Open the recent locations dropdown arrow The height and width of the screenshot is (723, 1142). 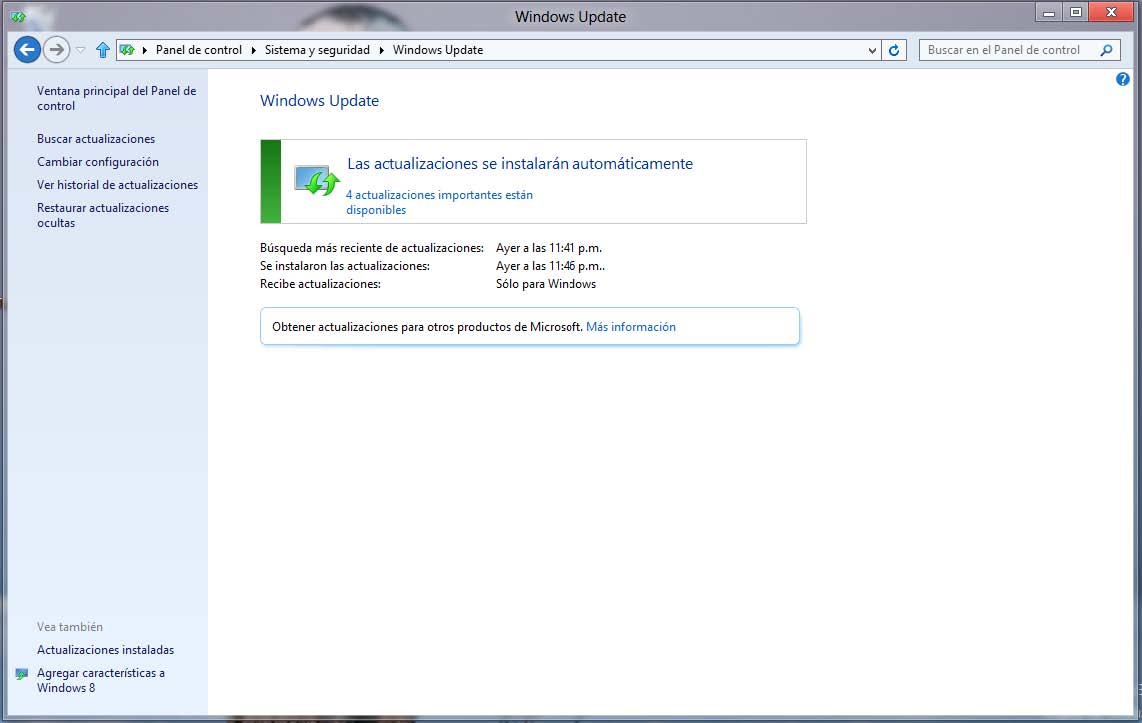pos(81,50)
